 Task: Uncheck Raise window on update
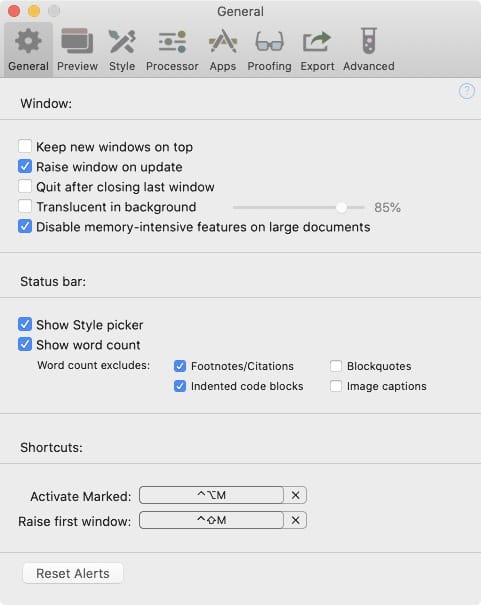25,167
